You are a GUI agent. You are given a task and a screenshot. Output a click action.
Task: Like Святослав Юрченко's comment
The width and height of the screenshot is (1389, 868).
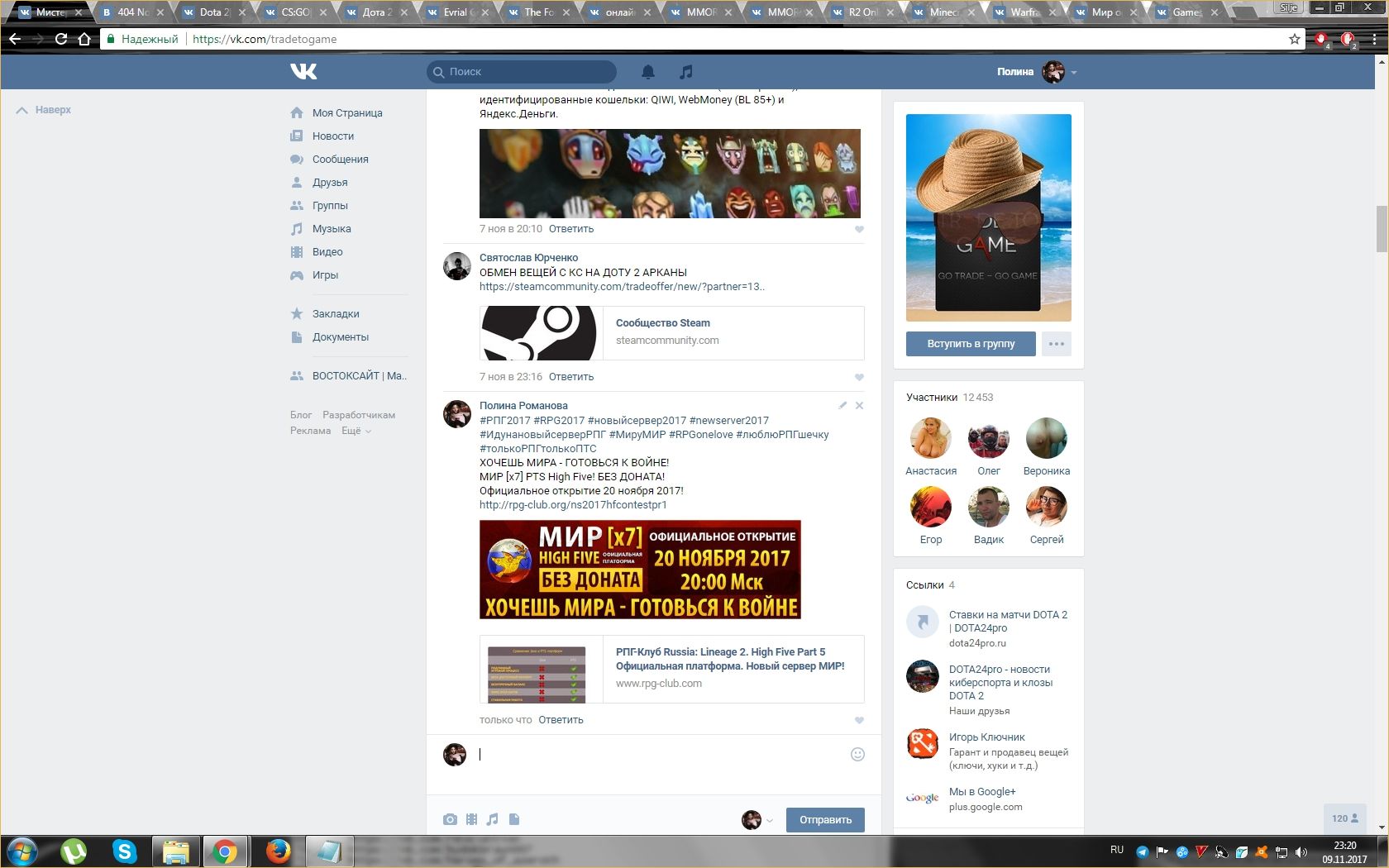859,377
